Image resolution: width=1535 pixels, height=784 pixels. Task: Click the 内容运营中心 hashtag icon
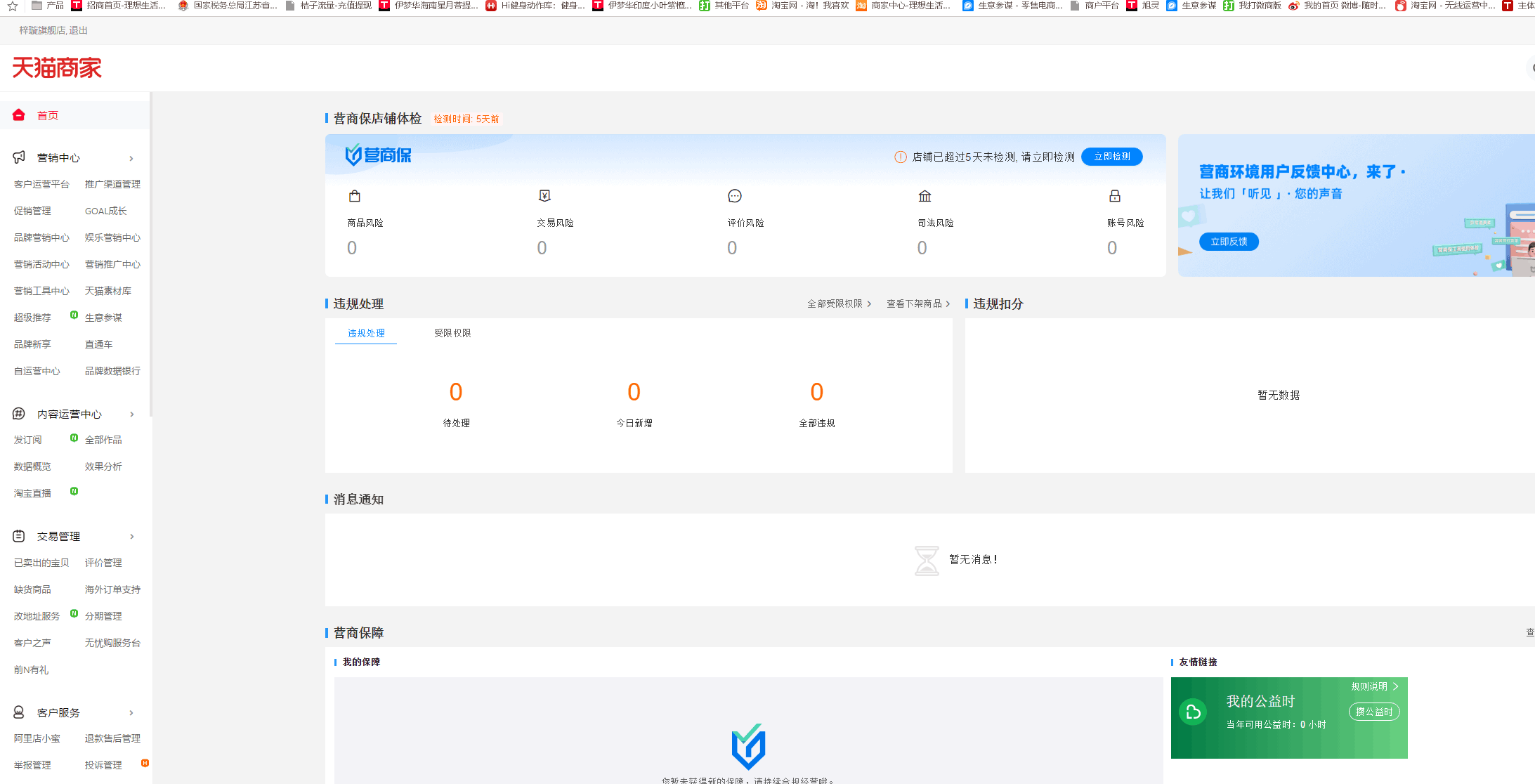click(x=19, y=414)
